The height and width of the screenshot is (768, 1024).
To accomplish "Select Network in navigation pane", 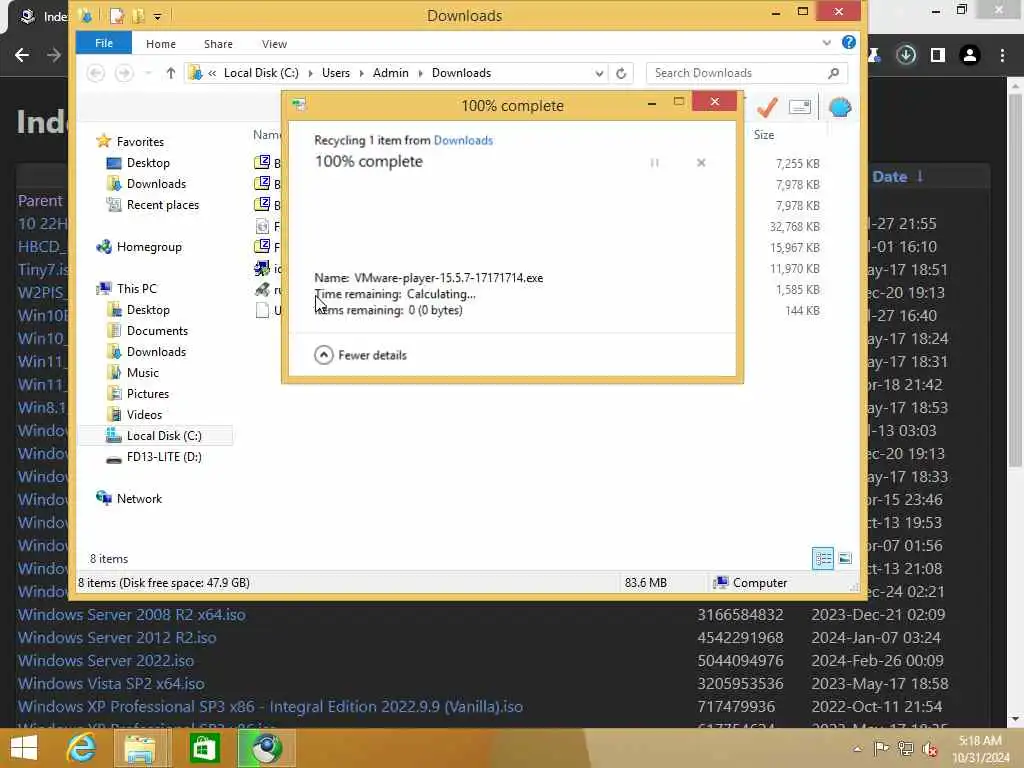I will coord(139,498).
